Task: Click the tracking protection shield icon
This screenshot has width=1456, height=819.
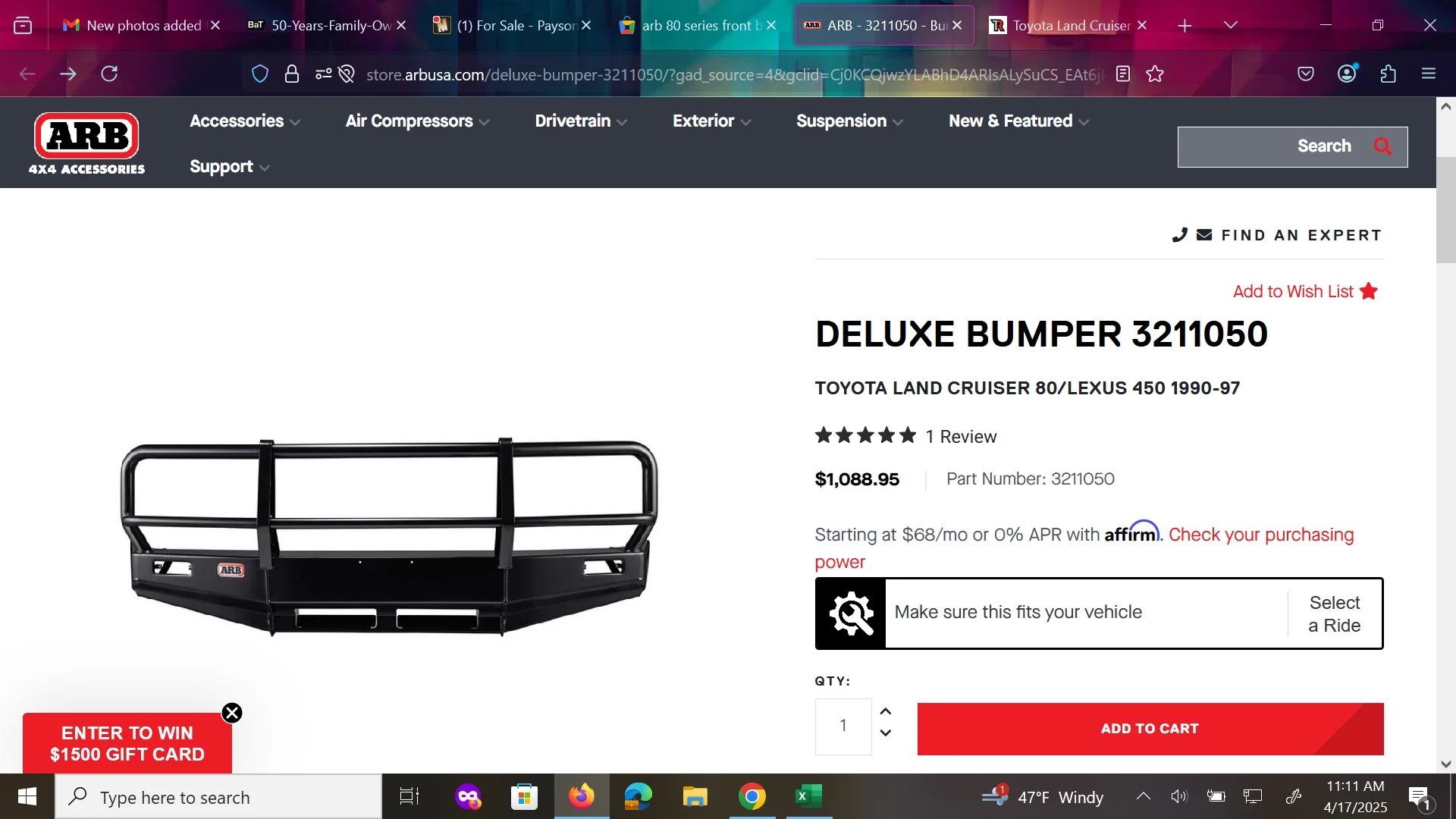Action: (260, 74)
